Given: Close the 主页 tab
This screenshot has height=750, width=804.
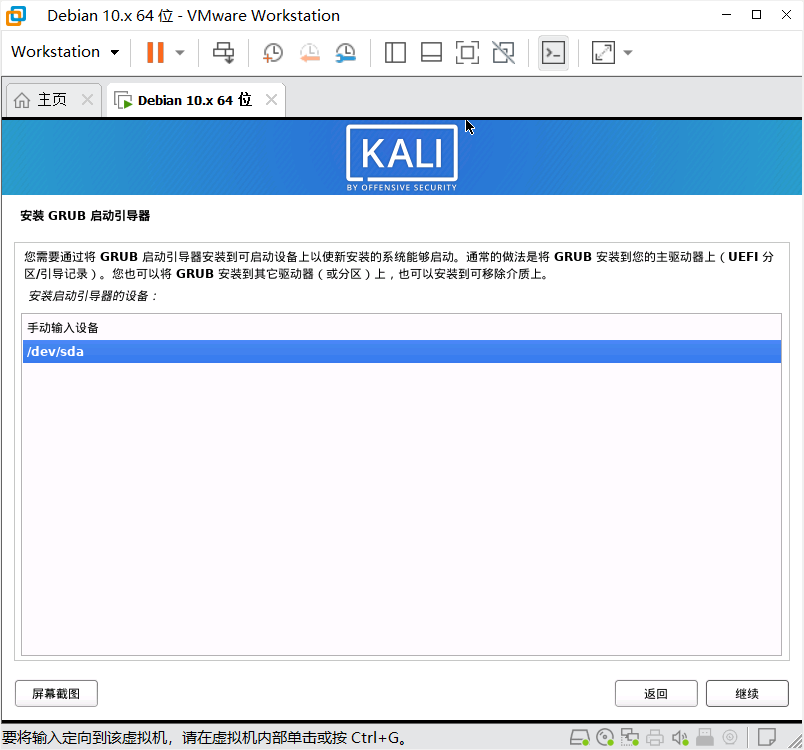Looking at the screenshot, I should click(88, 99).
